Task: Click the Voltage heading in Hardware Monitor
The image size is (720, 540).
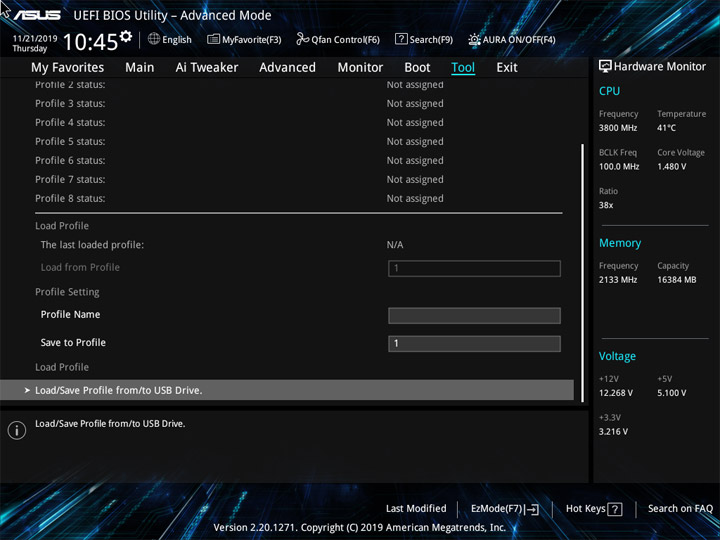Action: click(x=617, y=356)
